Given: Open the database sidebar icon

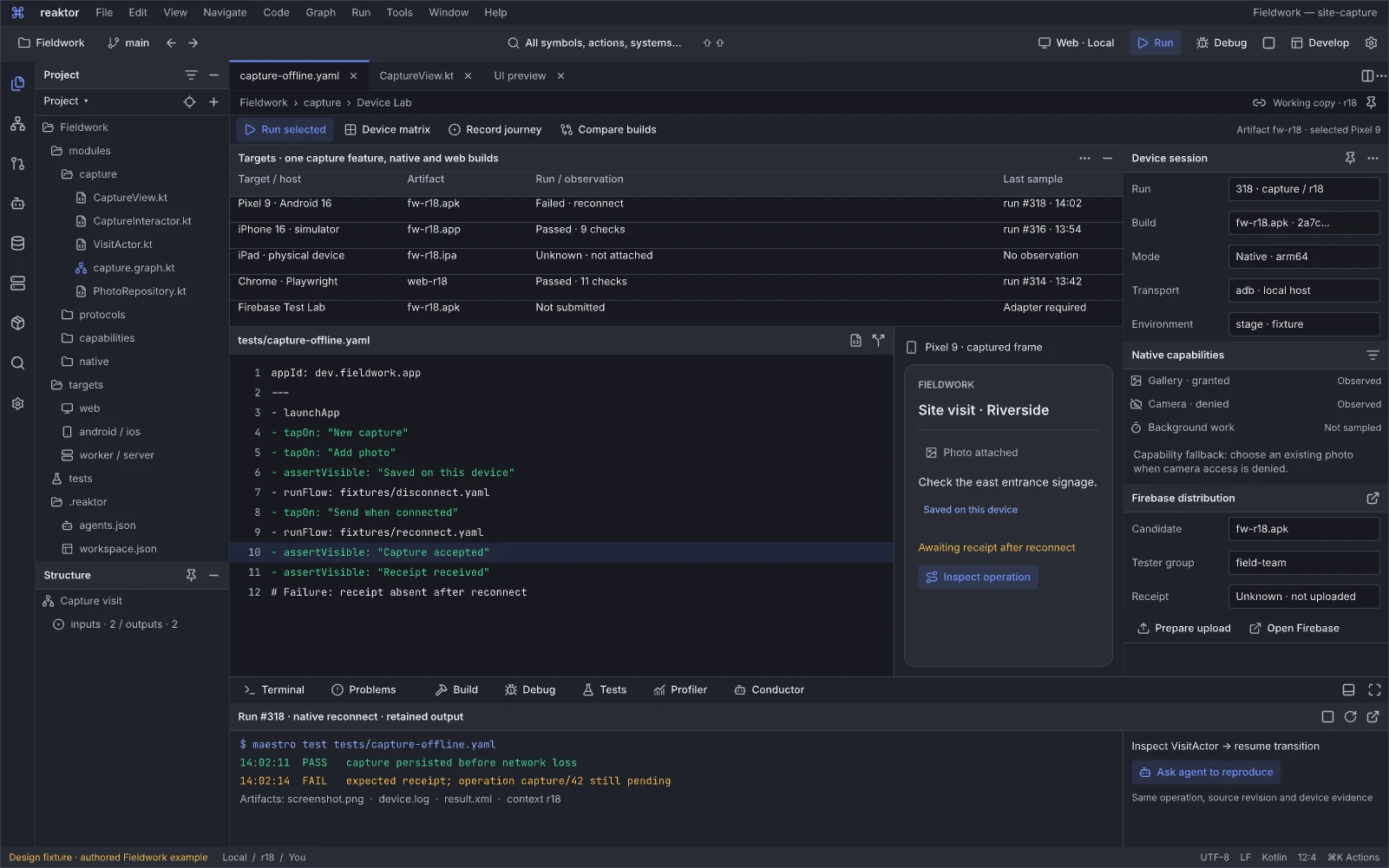Looking at the screenshot, I should 17,244.
